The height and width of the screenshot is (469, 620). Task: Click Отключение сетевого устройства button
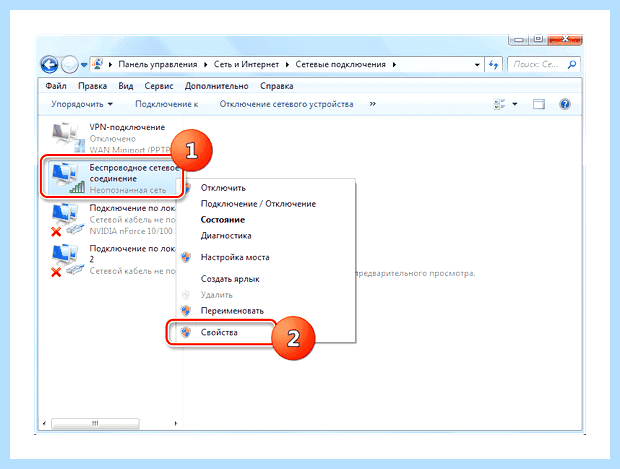pyautogui.click(x=286, y=104)
